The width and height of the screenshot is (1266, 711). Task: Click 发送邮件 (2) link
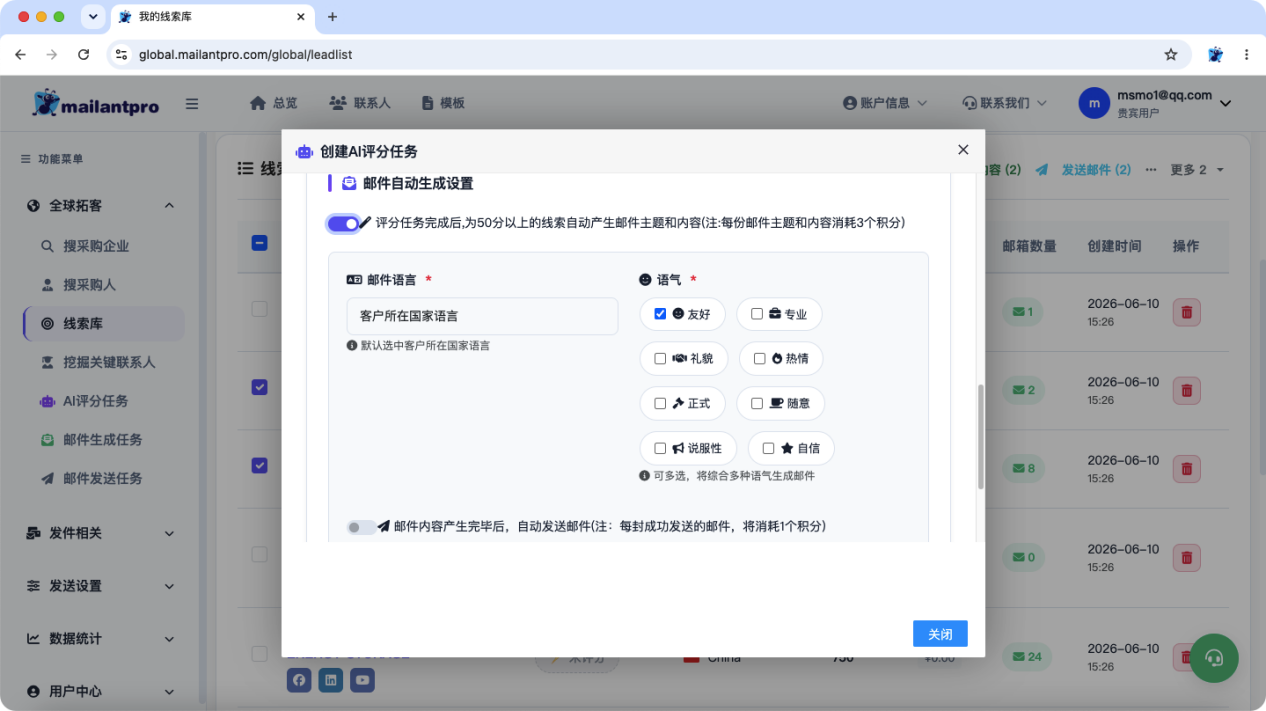pyautogui.click(x=1083, y=170)
